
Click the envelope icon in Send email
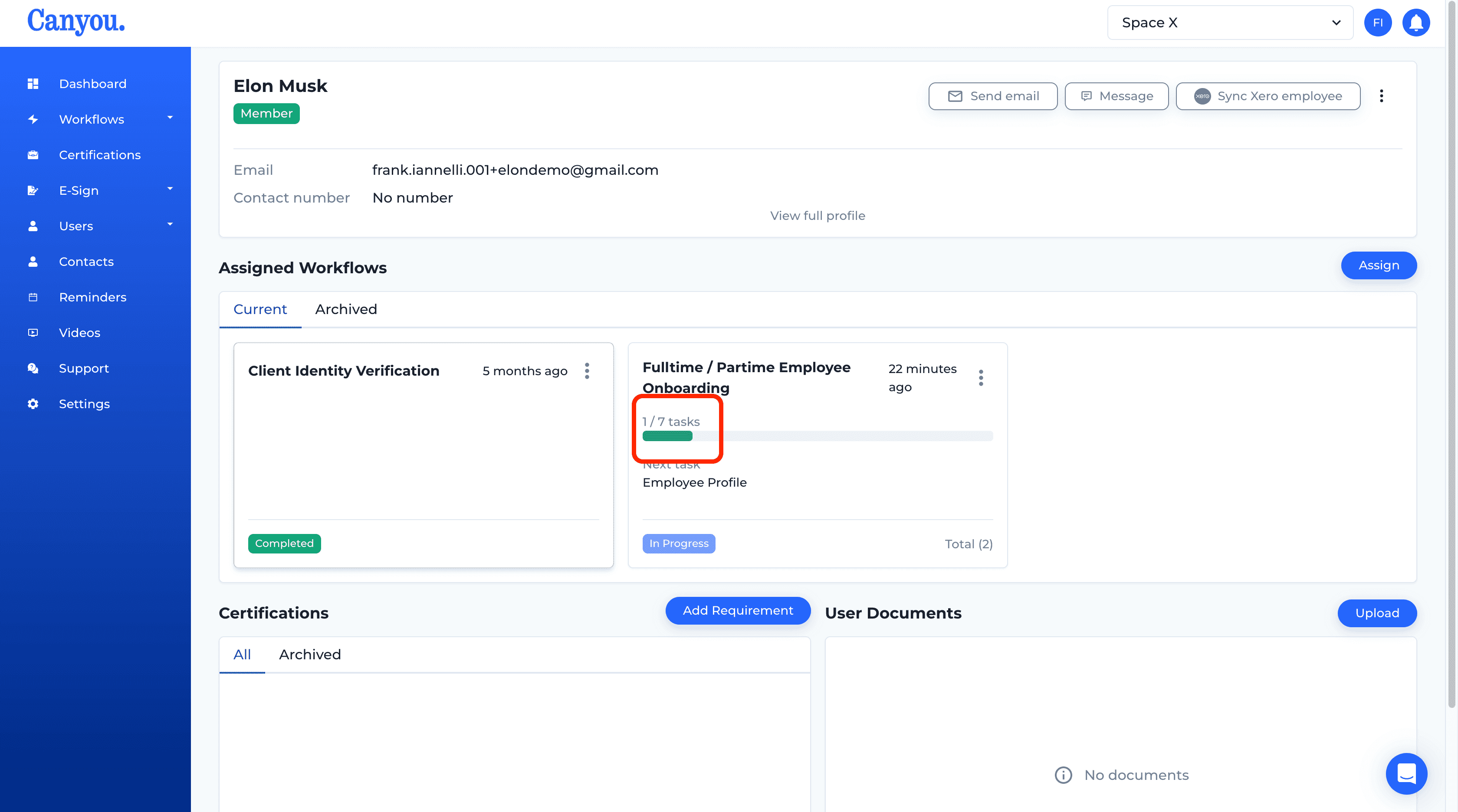pyautogui.click(x=955, y=96)
